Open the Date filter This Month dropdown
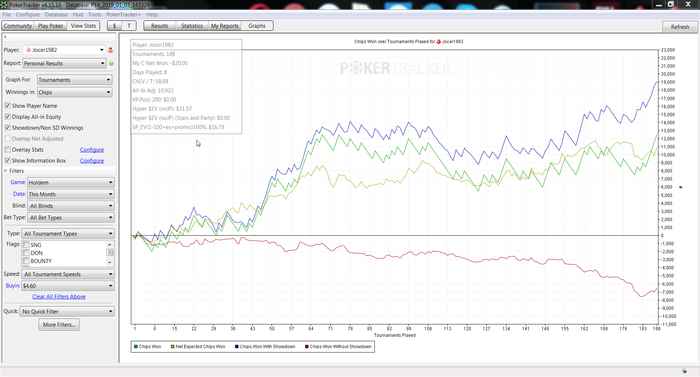 tap(71, 194)
